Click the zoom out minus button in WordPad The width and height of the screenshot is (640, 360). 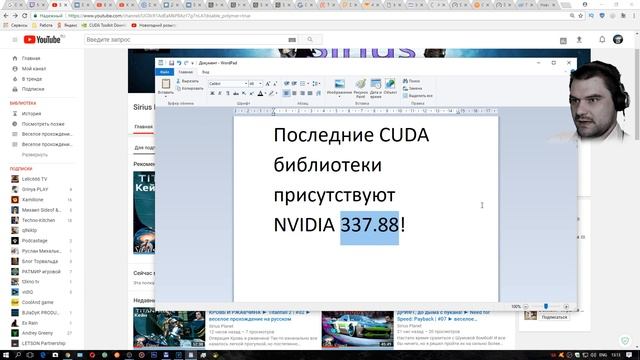click(526, 307)
